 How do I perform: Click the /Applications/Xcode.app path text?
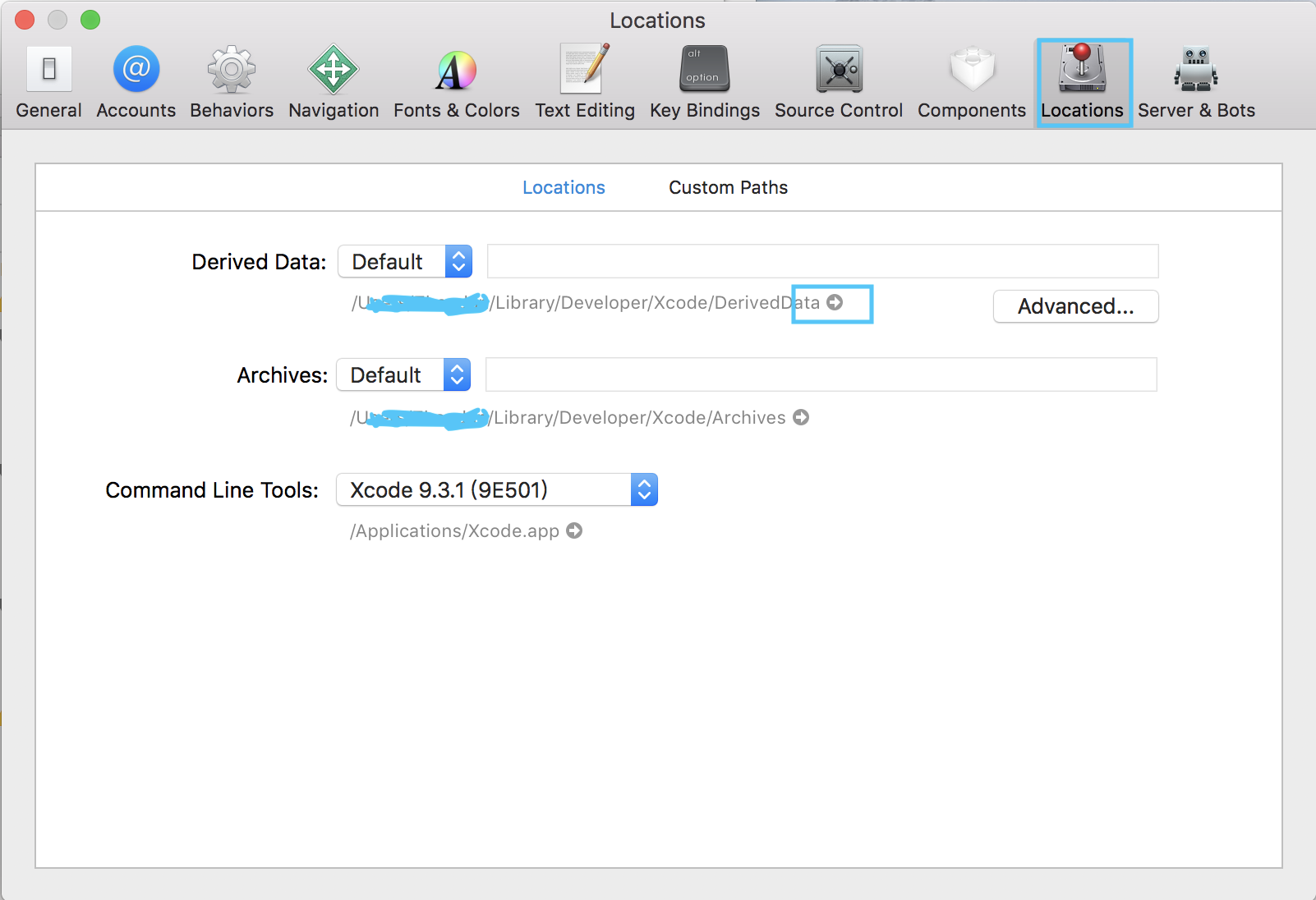tap(454, 531)
